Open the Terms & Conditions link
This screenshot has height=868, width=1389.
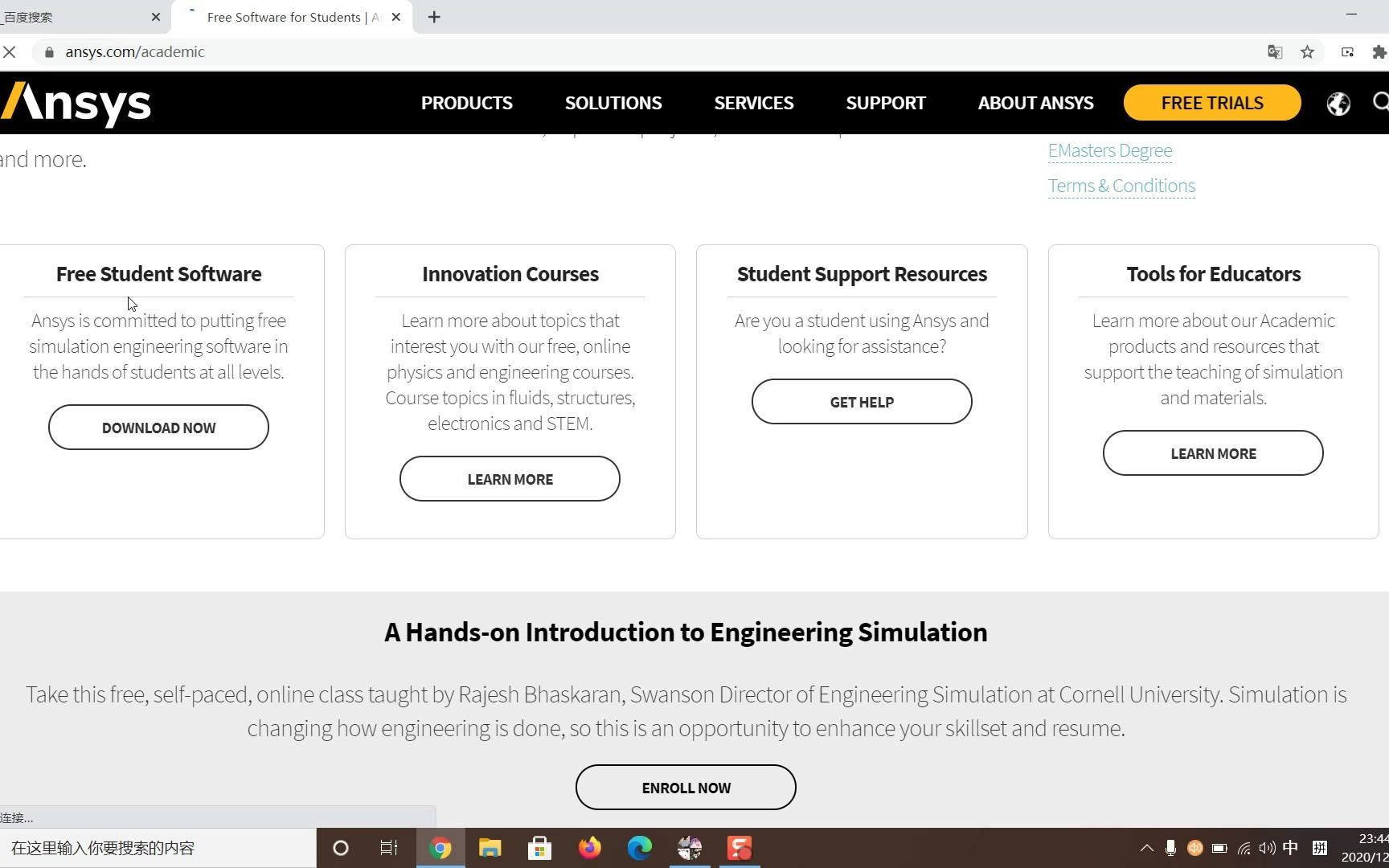[1121, 186]
